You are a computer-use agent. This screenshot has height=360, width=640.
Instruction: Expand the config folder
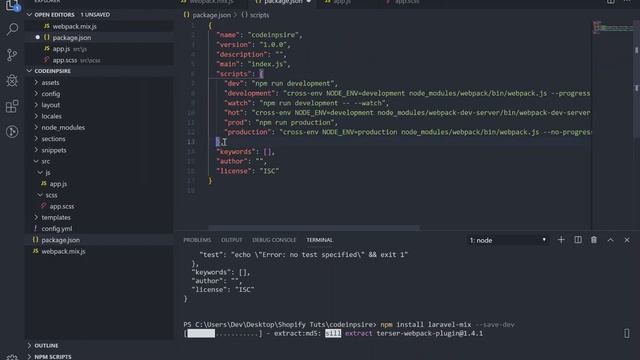[x=98, y=94]
